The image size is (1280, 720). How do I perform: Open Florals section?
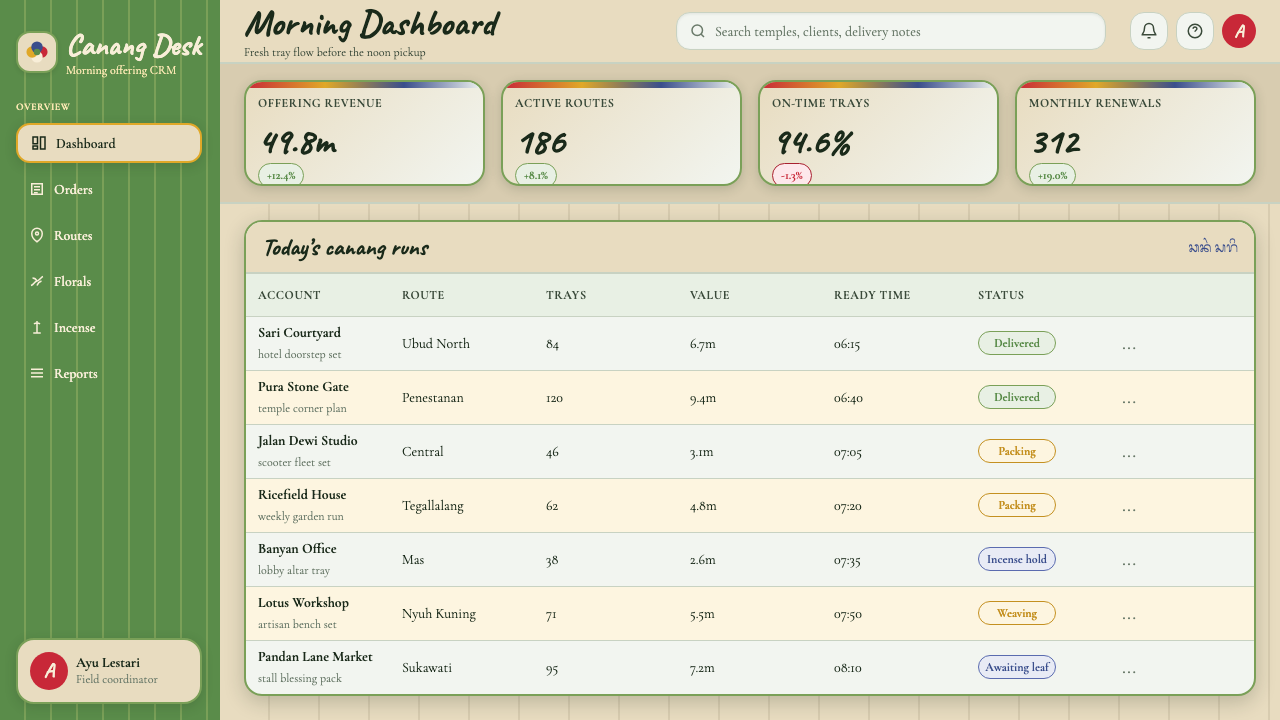pos(109,281)
